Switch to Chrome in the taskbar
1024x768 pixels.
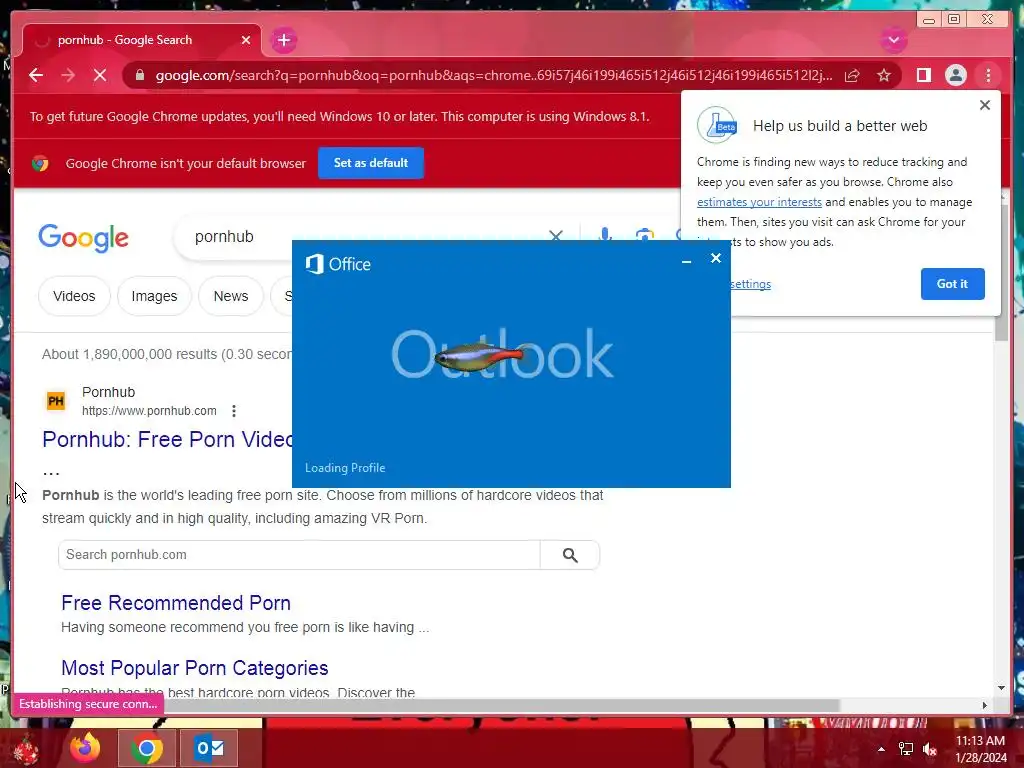click(147, 748)
